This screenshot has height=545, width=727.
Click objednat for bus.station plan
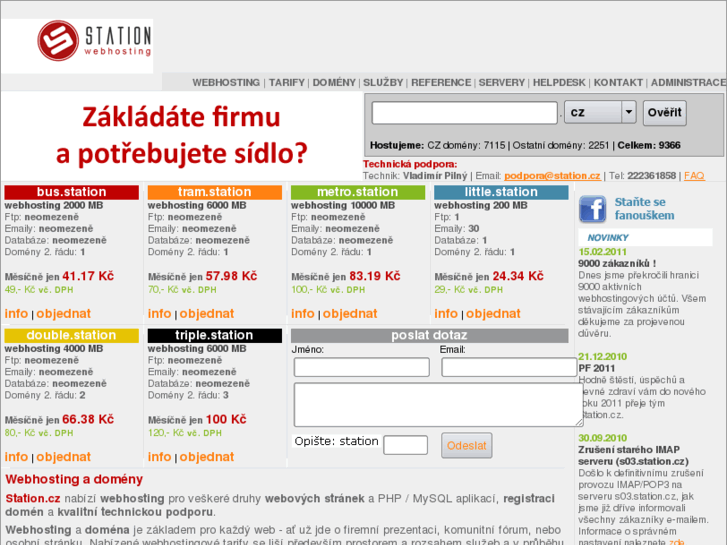[64, 314]
